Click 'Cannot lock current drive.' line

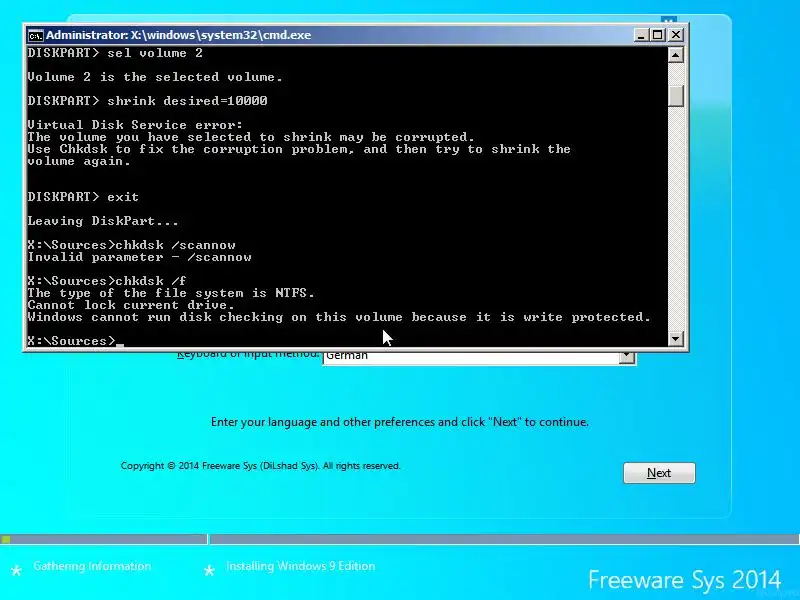point(131,305)
